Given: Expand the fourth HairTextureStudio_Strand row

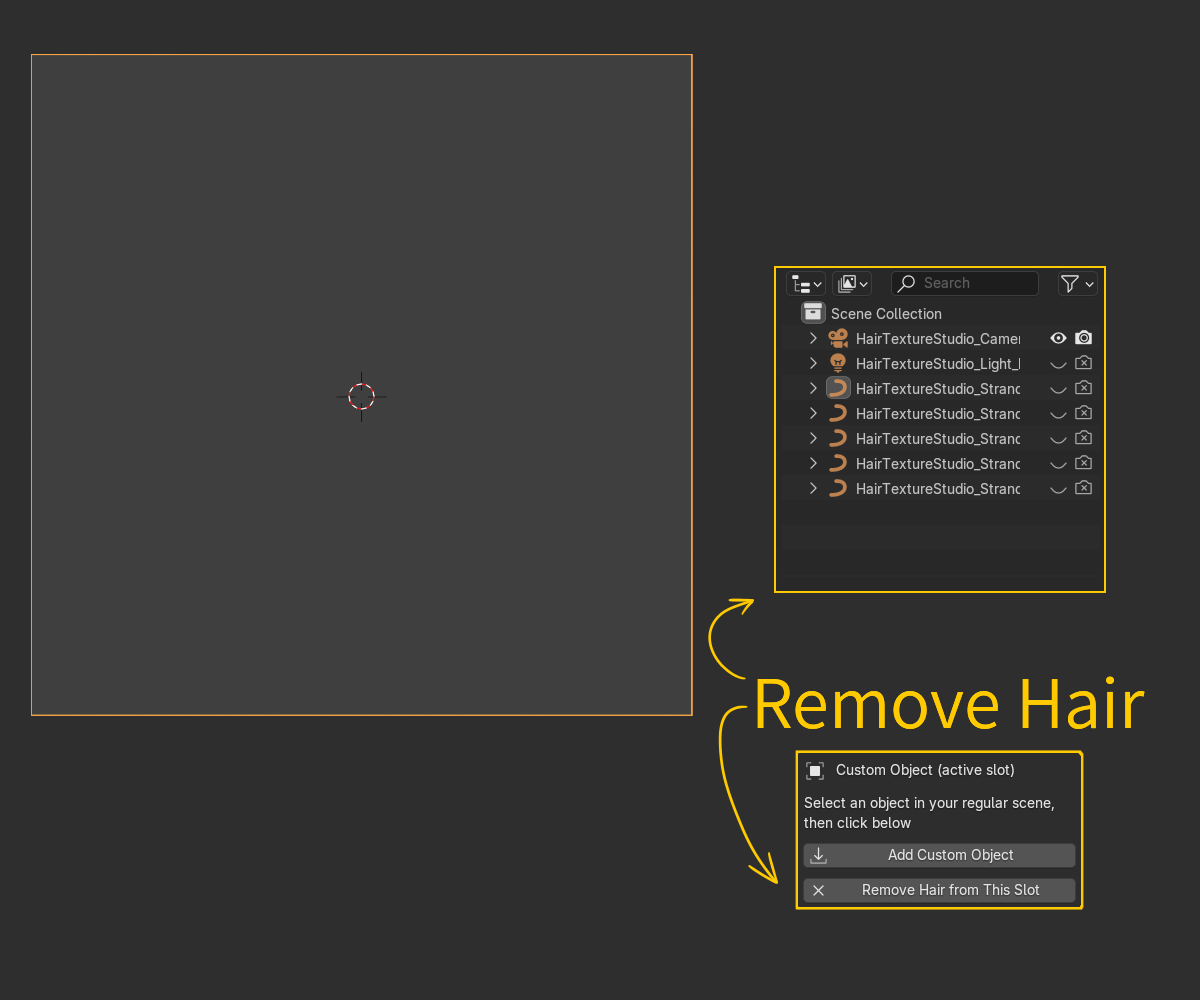Looking at the screenshot, I should [x=813, y=464].
